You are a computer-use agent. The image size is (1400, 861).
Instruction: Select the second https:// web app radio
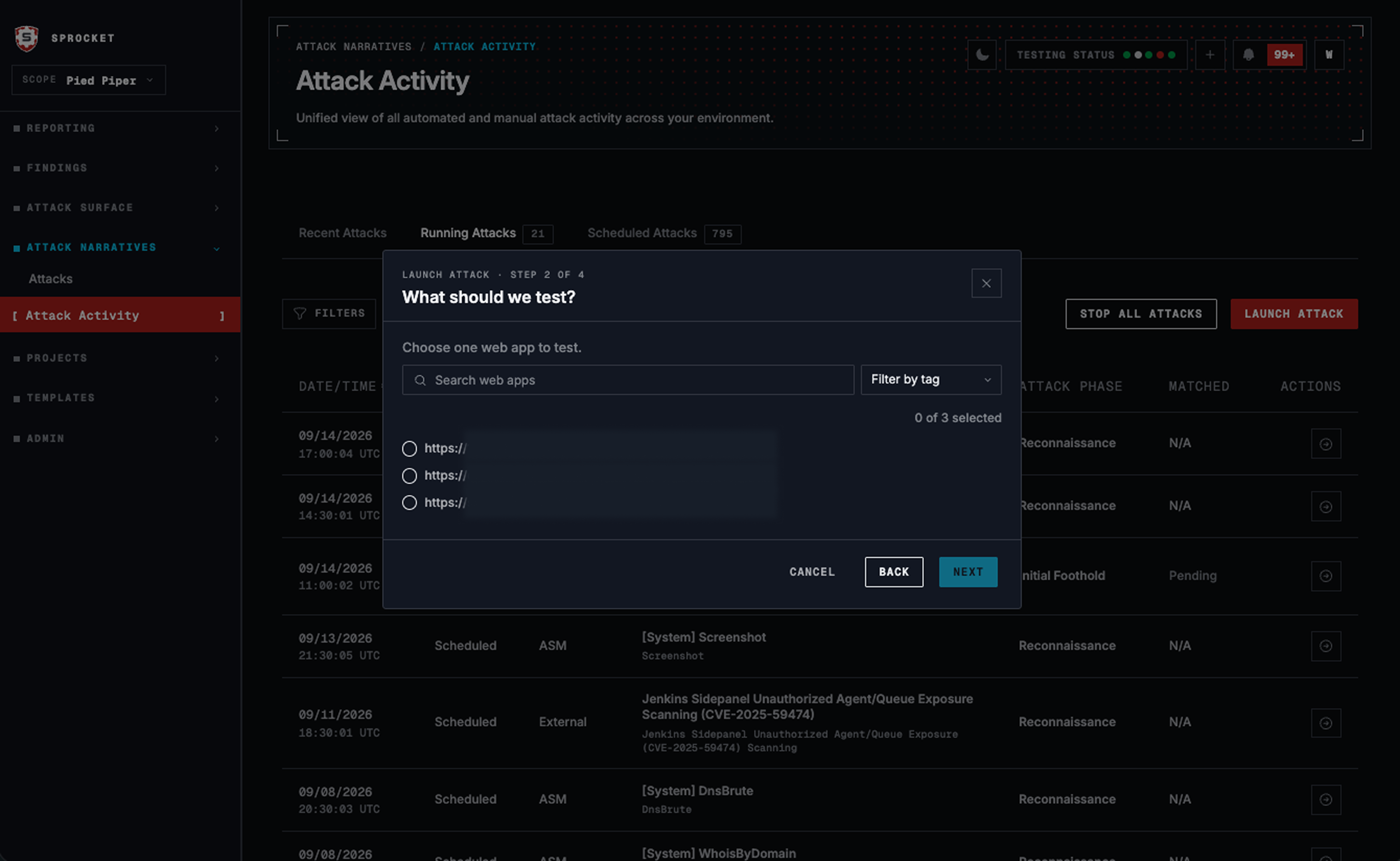(409, 475)
